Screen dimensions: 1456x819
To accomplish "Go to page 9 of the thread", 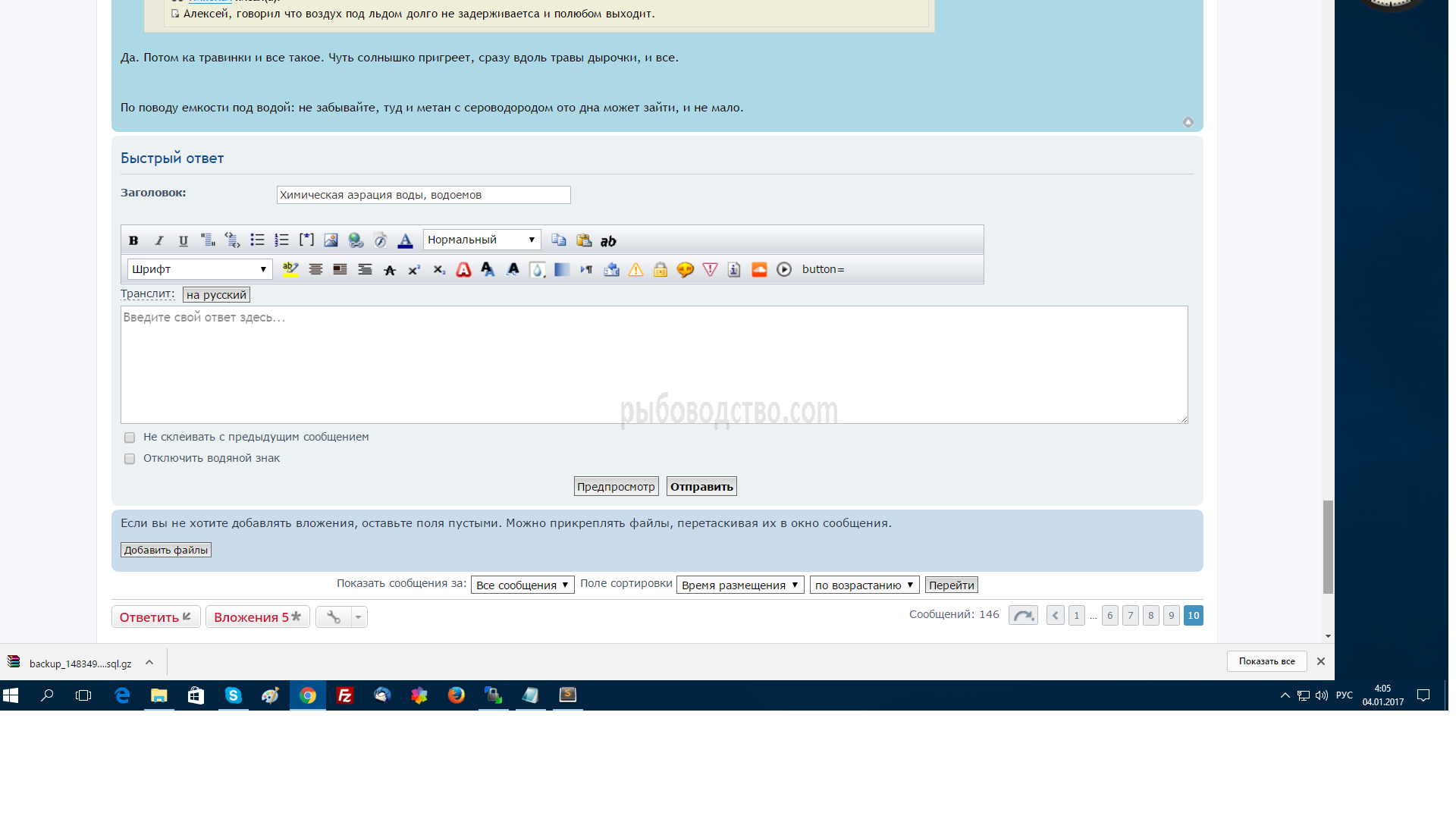I will 1172,616.
